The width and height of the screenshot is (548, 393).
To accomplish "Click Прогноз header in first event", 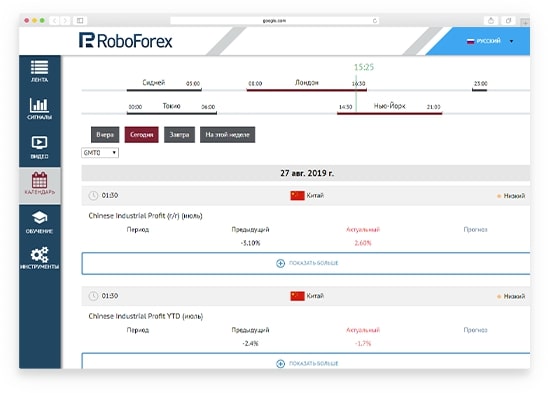I will (475, 230).
